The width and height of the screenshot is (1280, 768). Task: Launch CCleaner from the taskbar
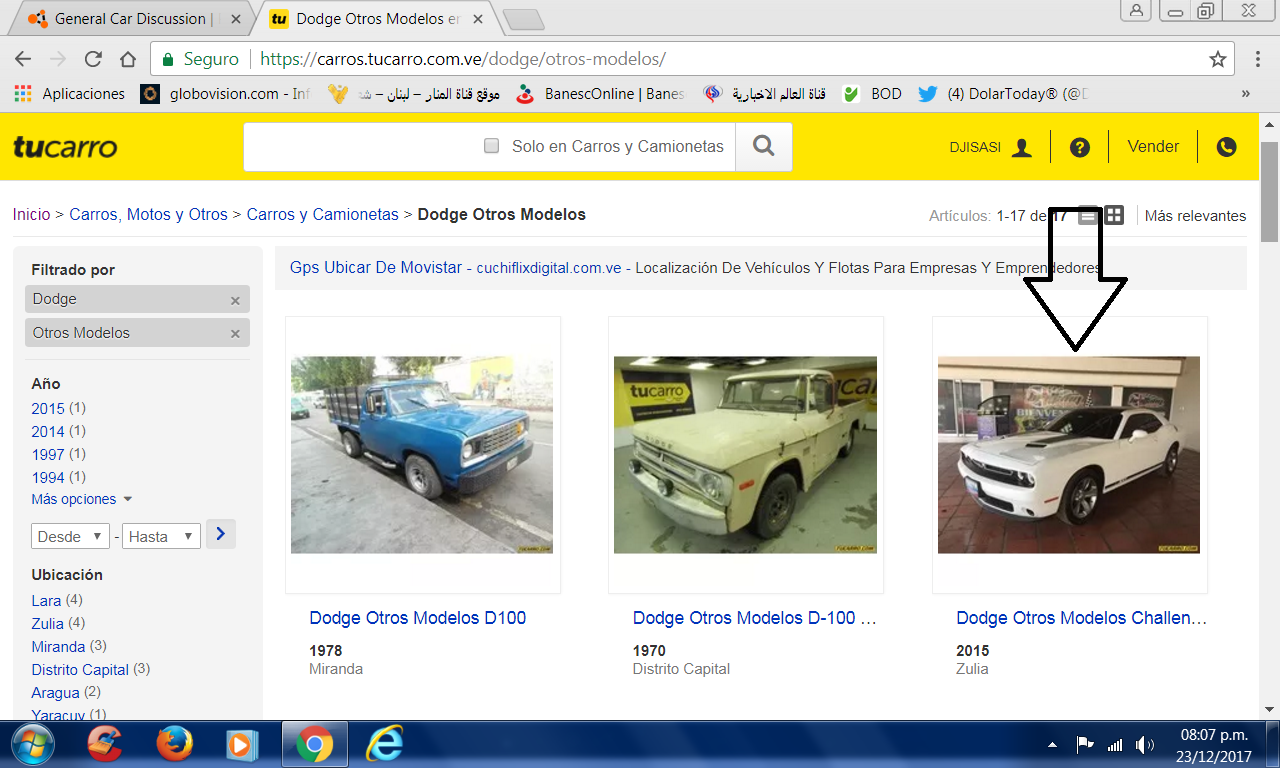tap(105, 744)
